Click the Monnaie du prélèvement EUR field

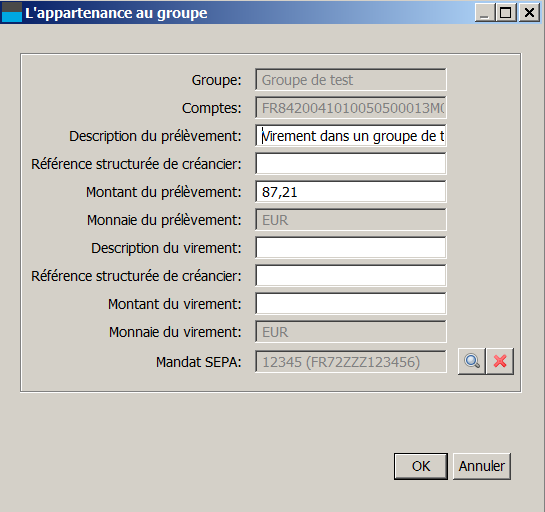point(351,220)
